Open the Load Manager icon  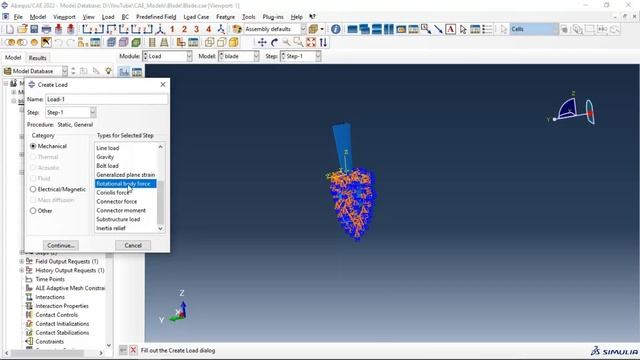pyautogui.click(x=137, y=72)
